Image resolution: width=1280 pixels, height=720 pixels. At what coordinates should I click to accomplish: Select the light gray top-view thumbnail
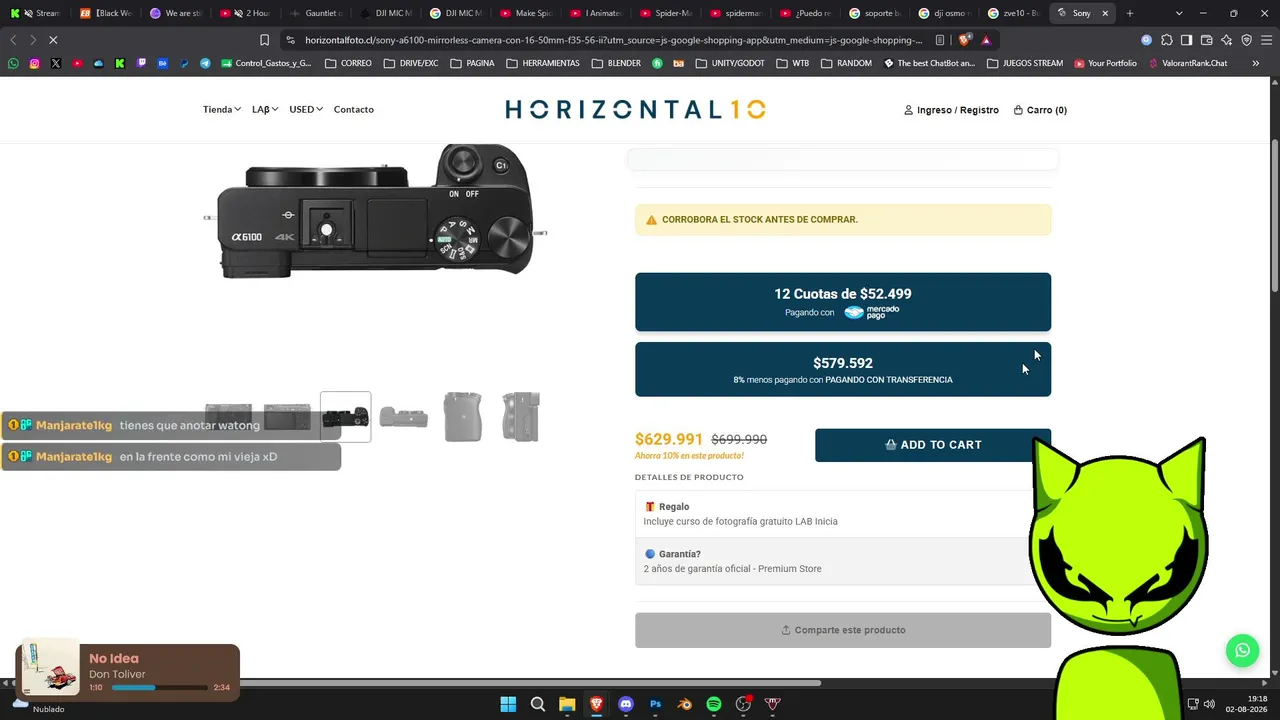[x=403, y=417]
